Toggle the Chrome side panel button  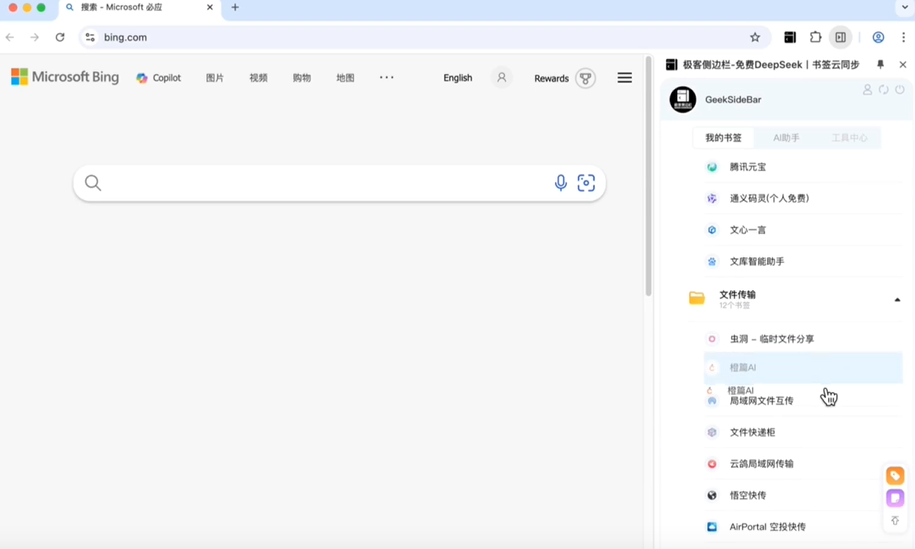pos(840,37)
